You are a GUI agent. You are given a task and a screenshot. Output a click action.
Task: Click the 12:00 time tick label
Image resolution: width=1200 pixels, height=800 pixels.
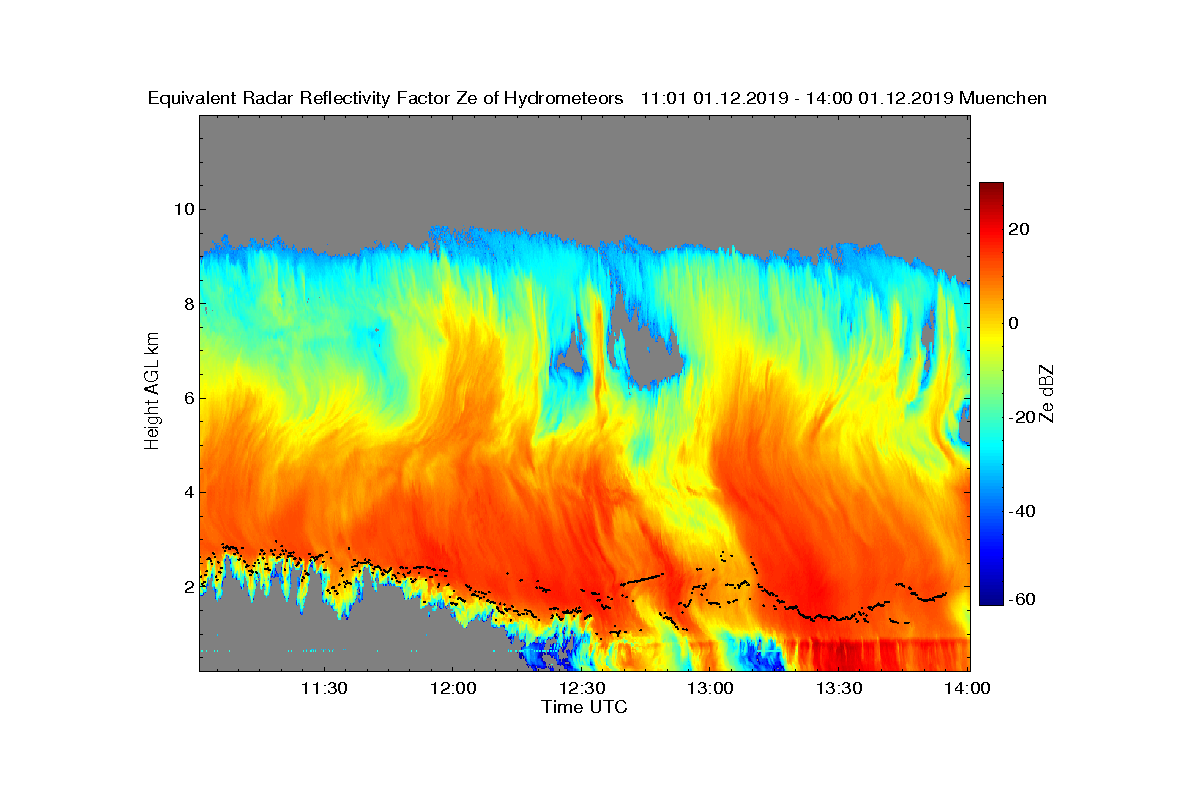click(452, 688)
